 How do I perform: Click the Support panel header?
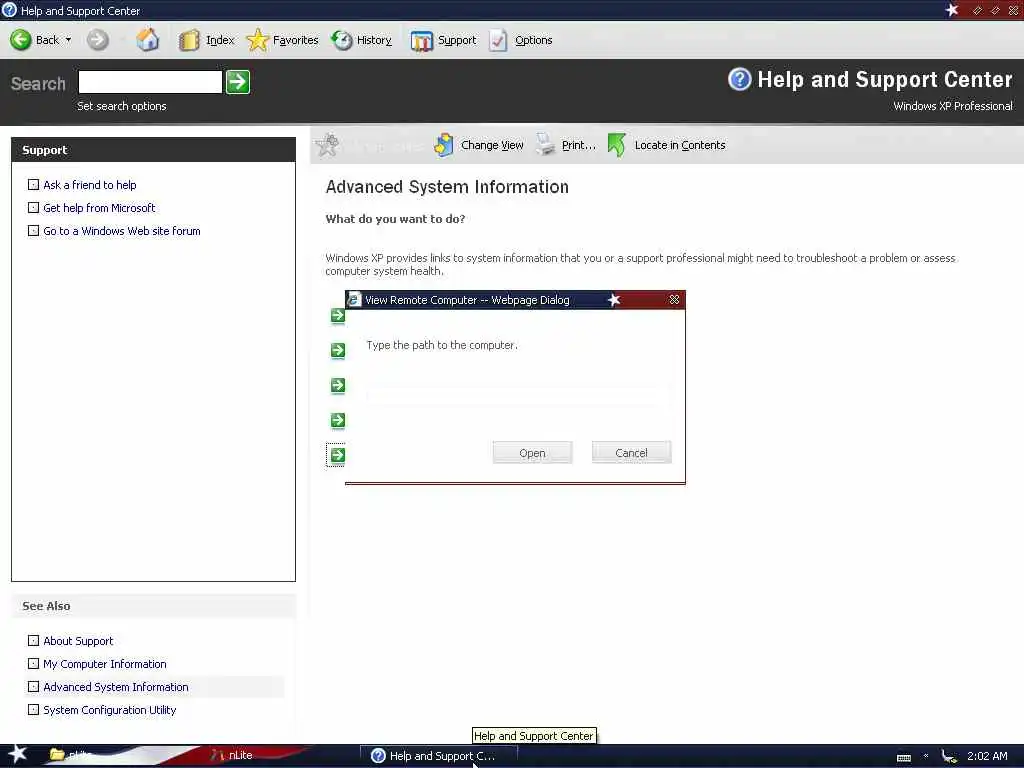[153, 150]
